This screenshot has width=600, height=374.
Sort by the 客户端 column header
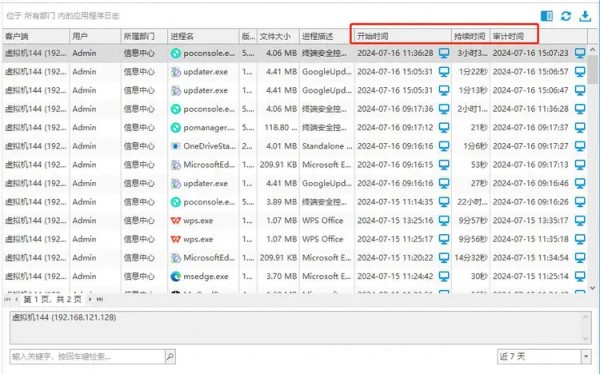coord(36,36)
